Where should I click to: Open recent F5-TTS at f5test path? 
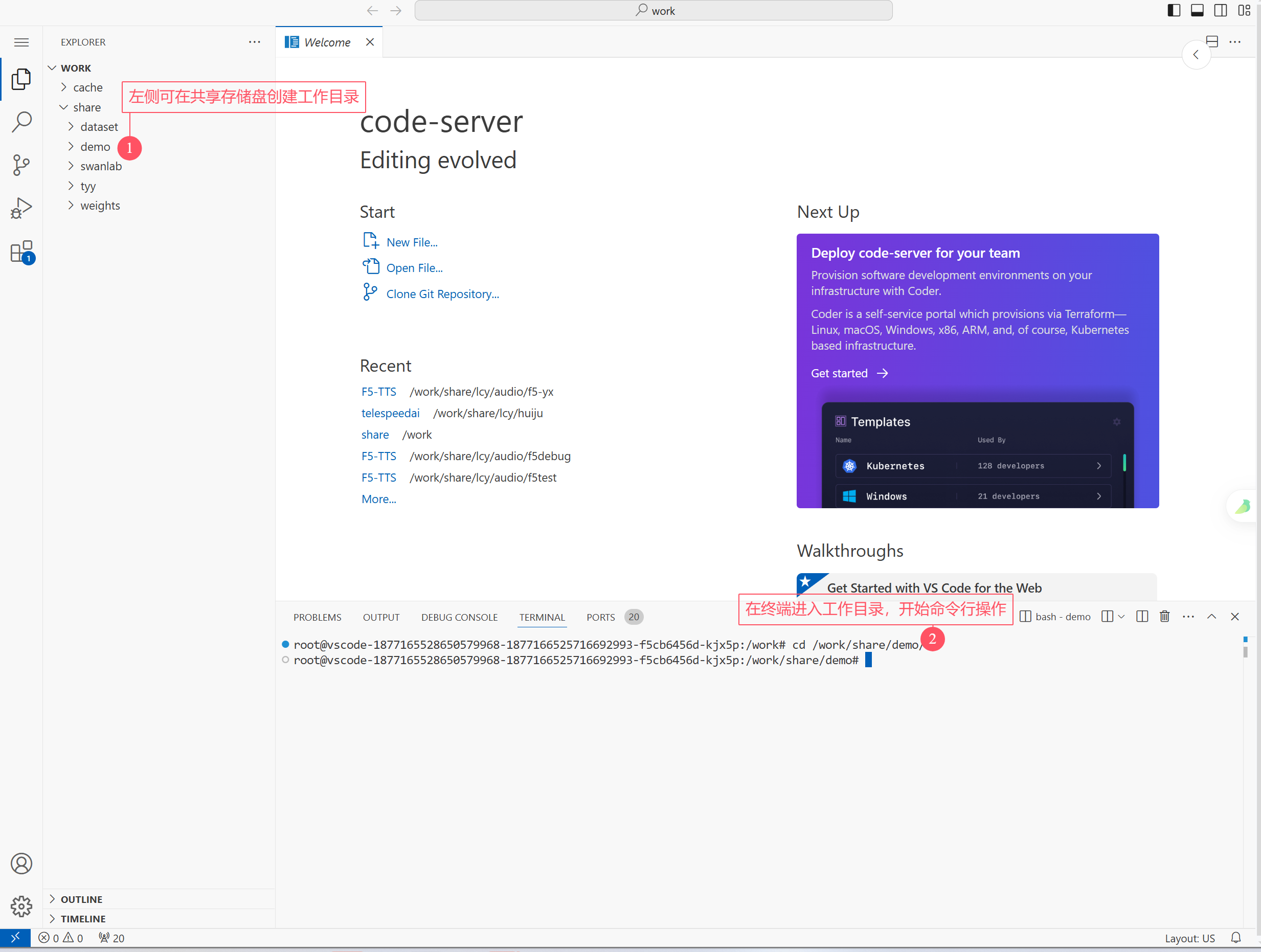click(x=378, y=478)
